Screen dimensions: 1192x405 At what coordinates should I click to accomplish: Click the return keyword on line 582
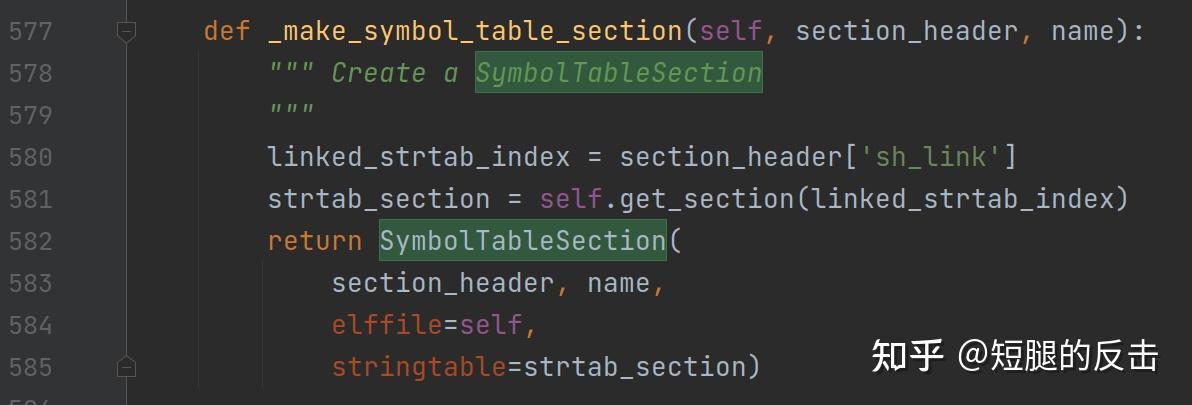tap(314, 241)
